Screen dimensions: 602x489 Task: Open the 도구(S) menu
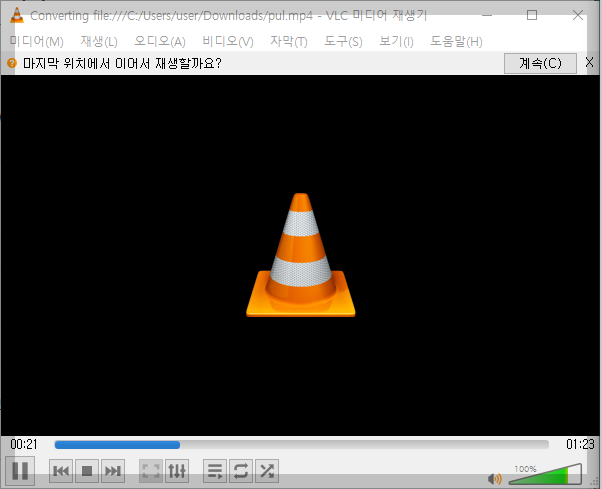(343, 41)
